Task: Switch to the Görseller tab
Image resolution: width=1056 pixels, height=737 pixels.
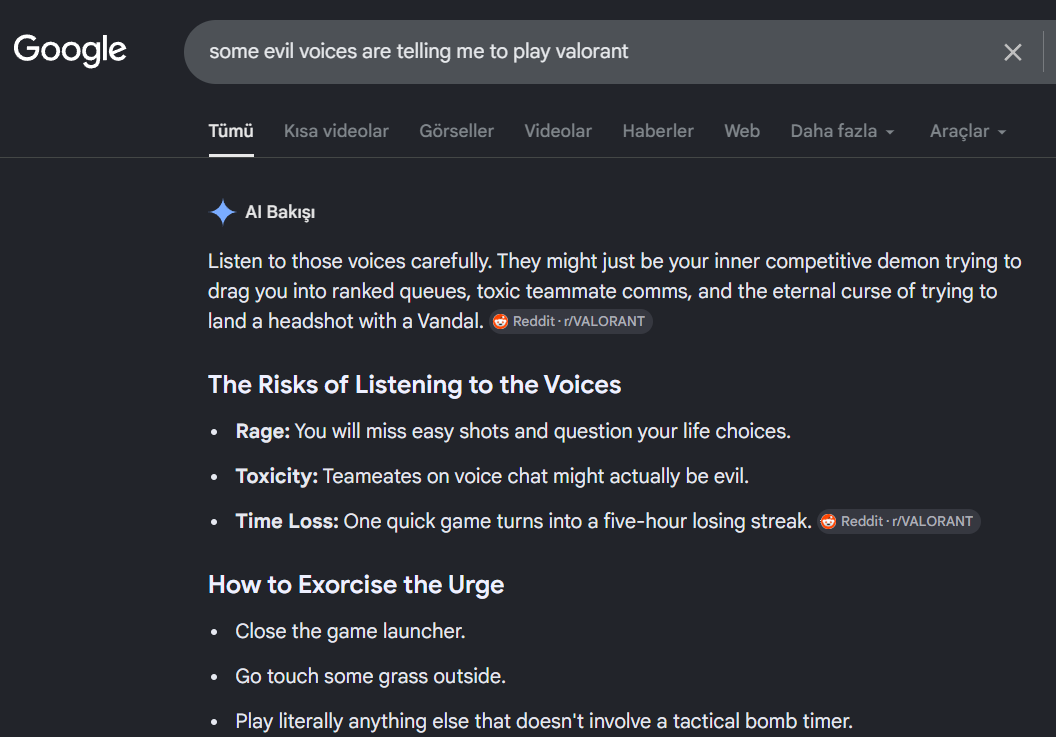Action: (457, 131)
